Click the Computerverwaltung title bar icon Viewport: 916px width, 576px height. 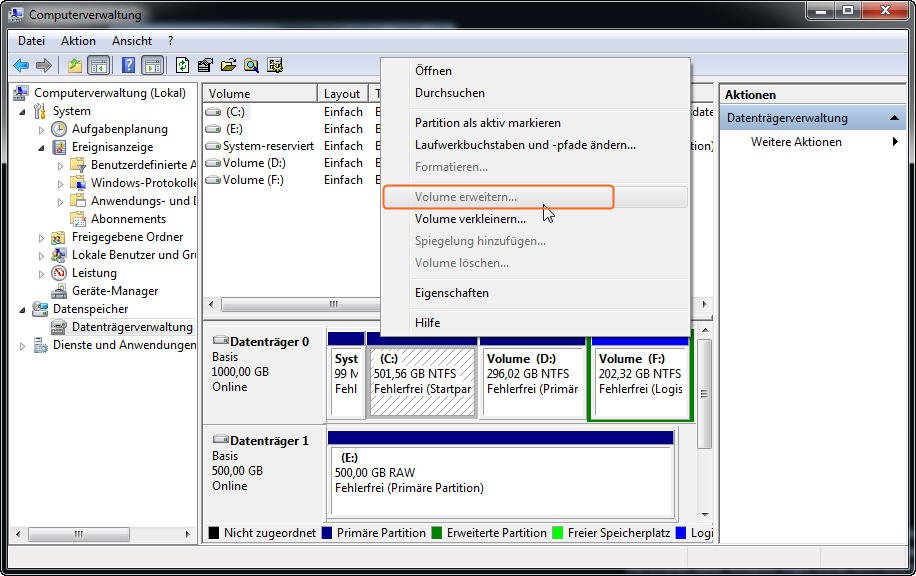[x=16, y=14]
